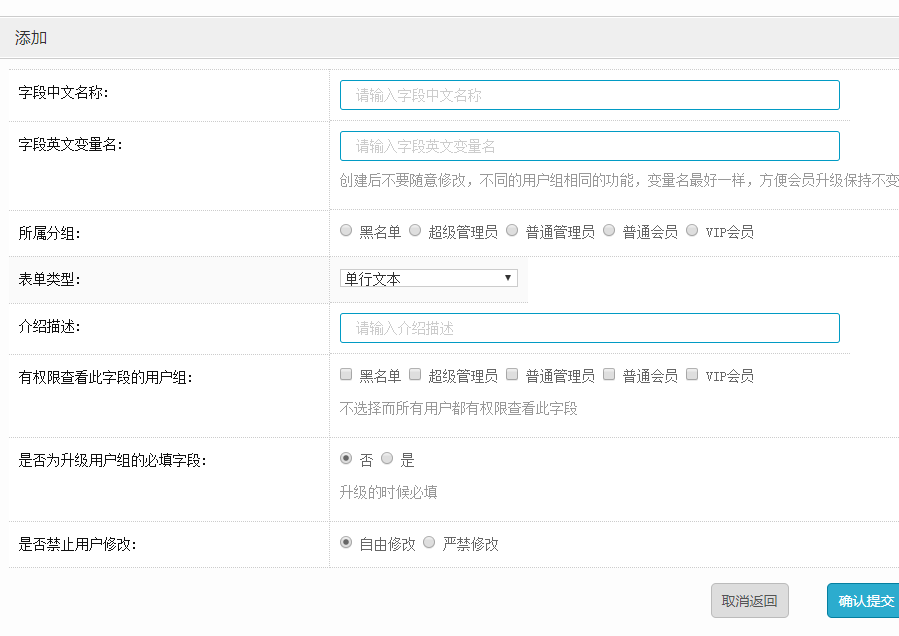The image size is (899, 636).
Task: Select 黑名单 radio under 所属分组
Action: [x=346, y=231]
